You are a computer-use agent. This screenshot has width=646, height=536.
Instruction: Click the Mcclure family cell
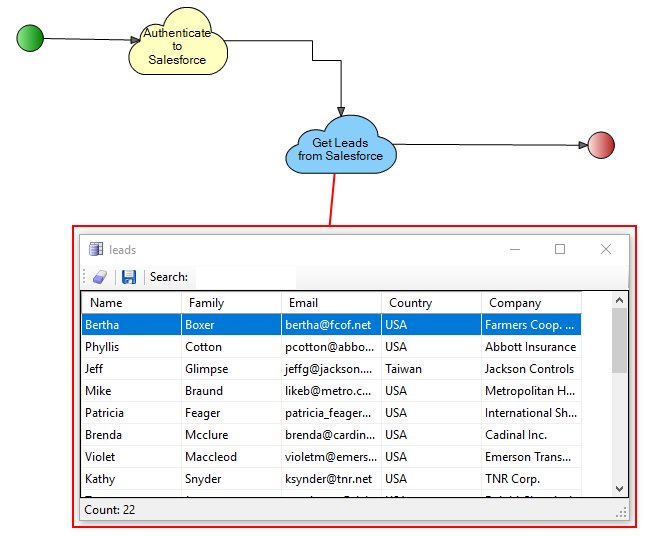[x=232, y=435]
